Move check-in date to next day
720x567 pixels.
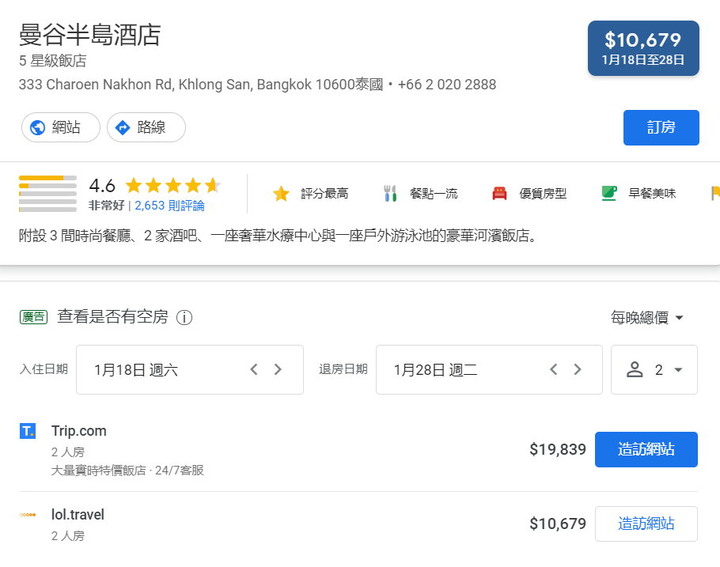tap(278, 370)
